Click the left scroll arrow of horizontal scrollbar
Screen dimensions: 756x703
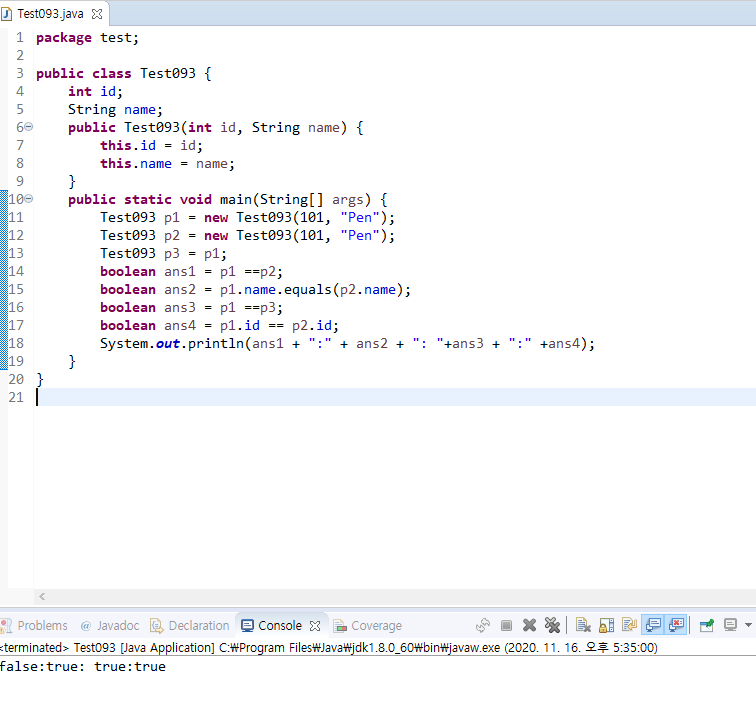tap(42, 597)
